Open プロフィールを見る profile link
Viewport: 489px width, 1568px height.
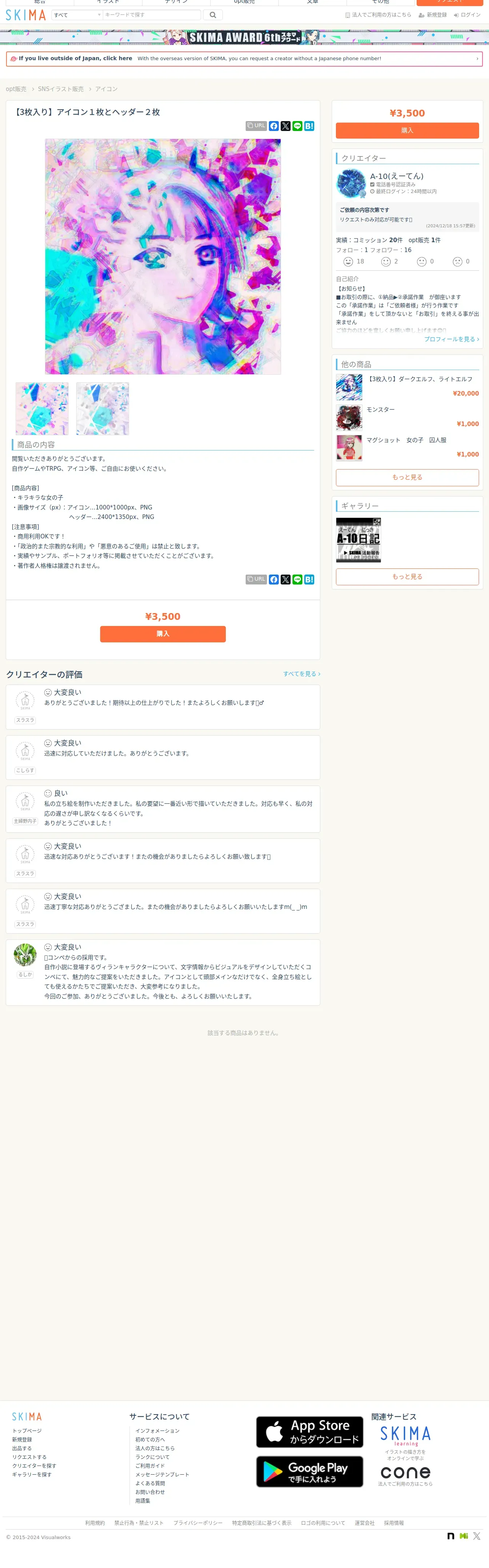pos(452,340)
